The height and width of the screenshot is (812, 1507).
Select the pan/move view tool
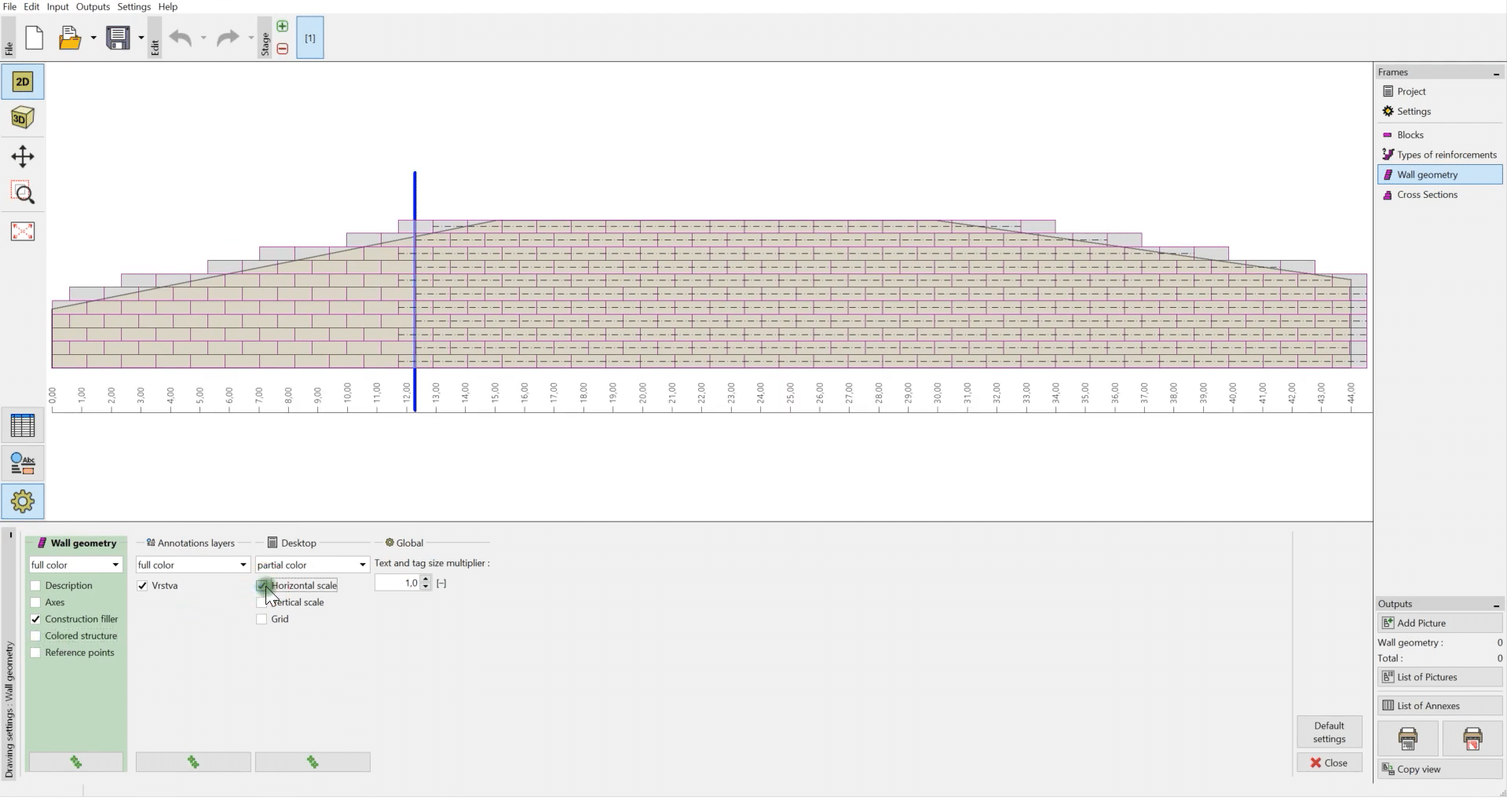point(22,156)
